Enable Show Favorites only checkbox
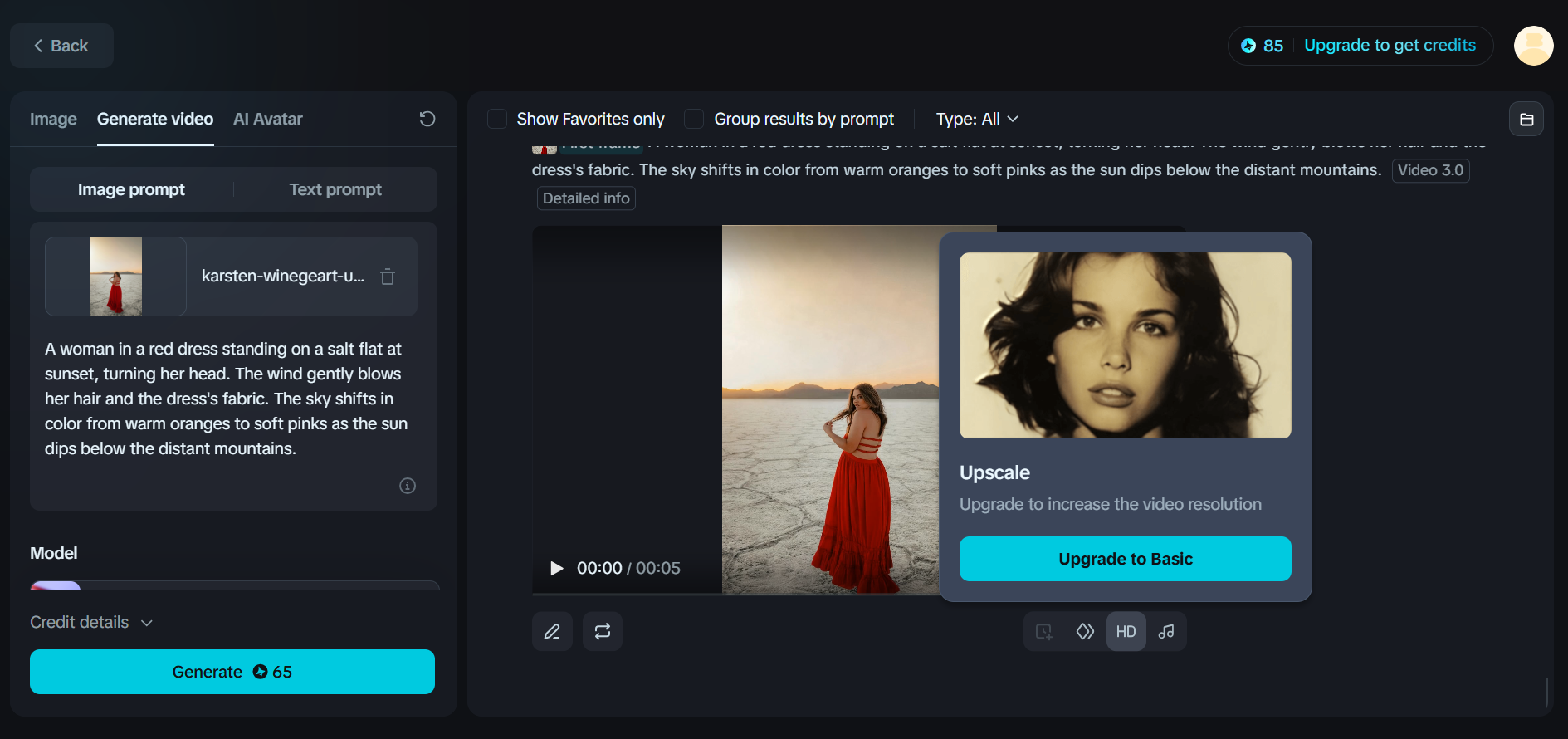Screen dimensions: 1568x739 point(497,119)
